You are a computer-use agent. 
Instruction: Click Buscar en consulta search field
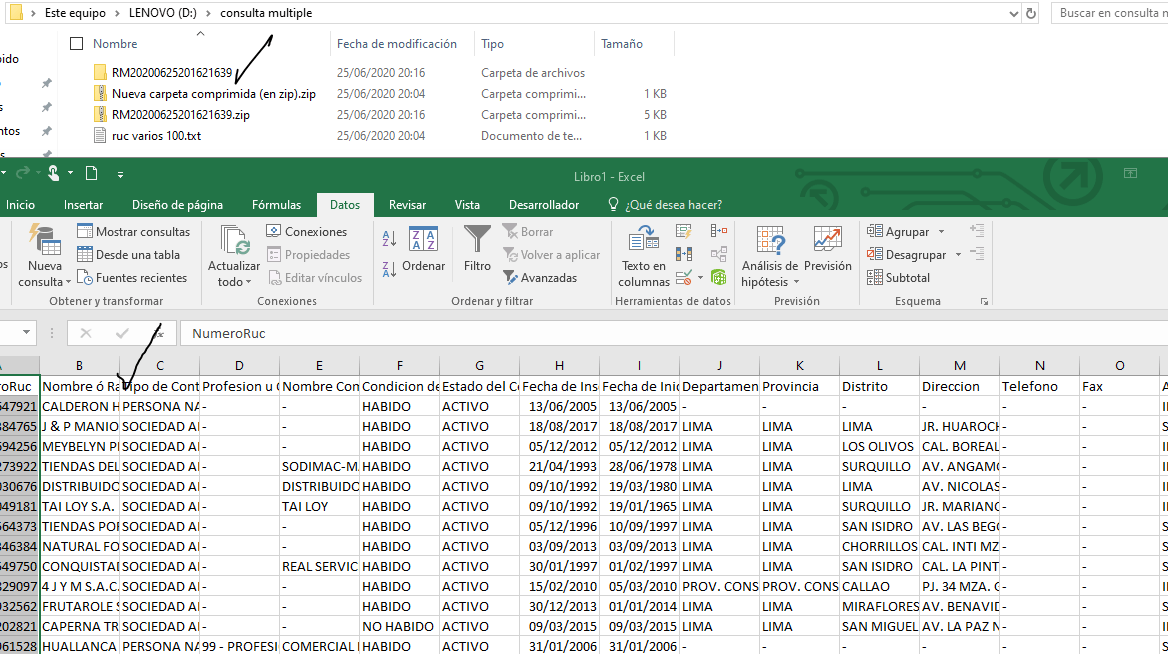coord(1109,13)
